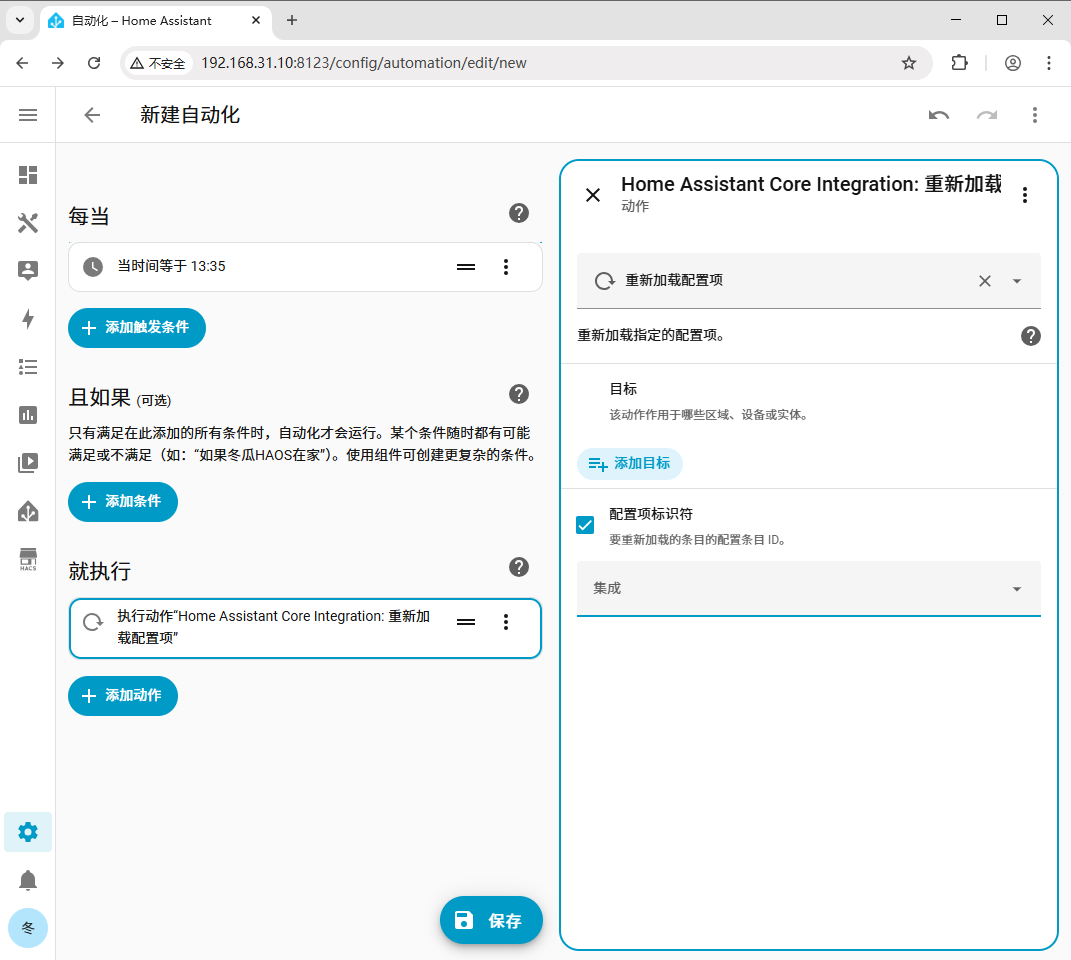Save the automation with 保存
Viewport: 1071px width, 960px height.
tap(491, 920)
